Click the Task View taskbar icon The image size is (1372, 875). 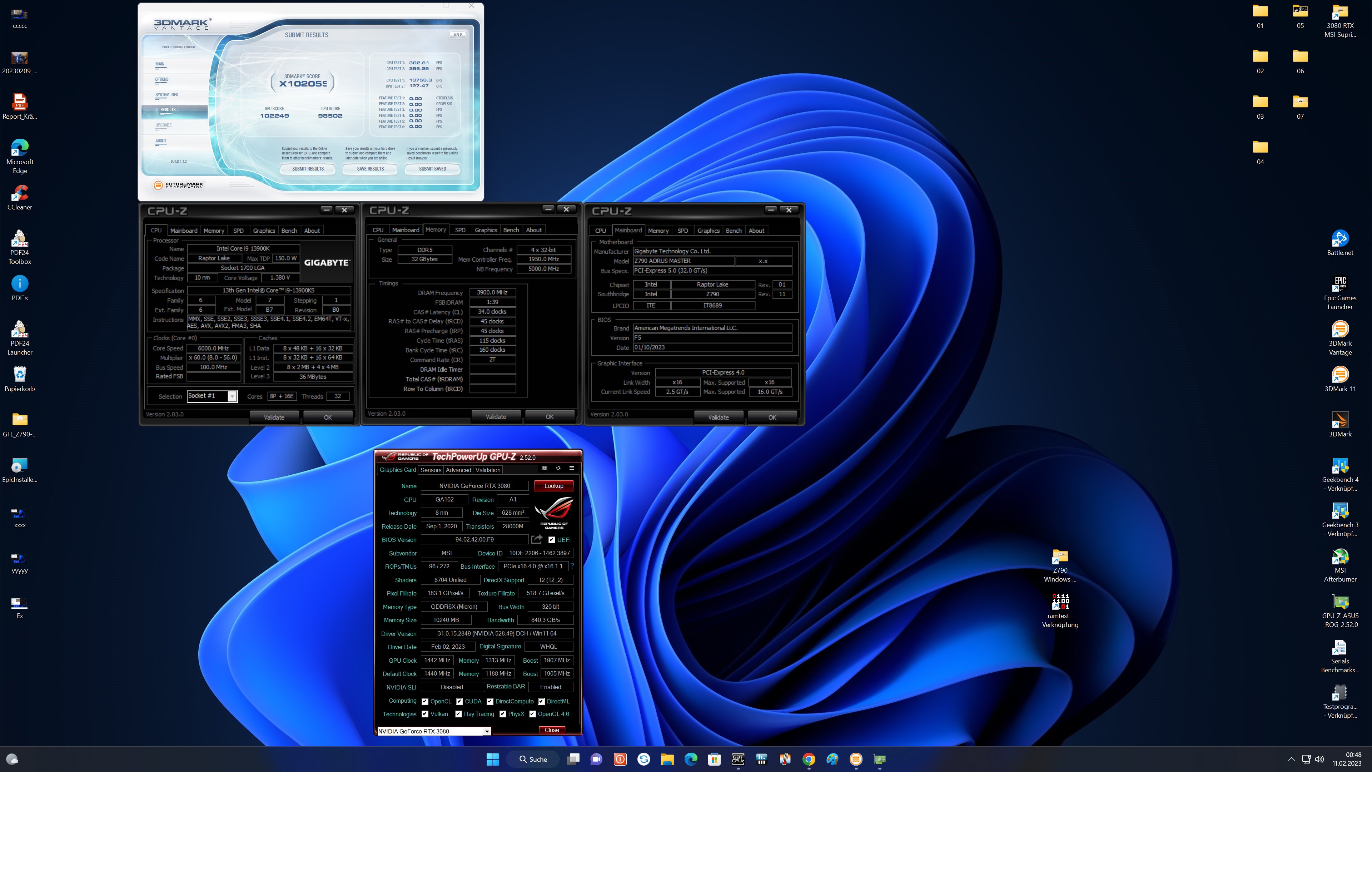573,759
